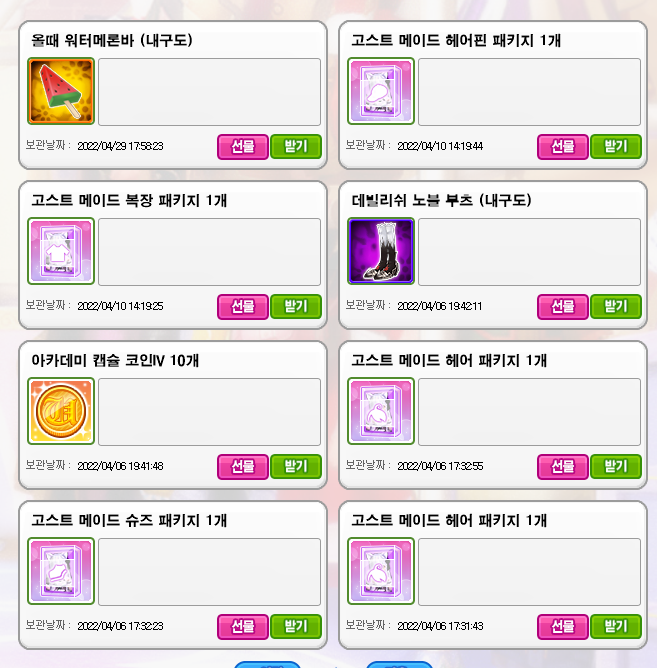657x668 pixels.
Task: Receive the 올때 워터메론바 with 받기
Action: click(296, 147)
